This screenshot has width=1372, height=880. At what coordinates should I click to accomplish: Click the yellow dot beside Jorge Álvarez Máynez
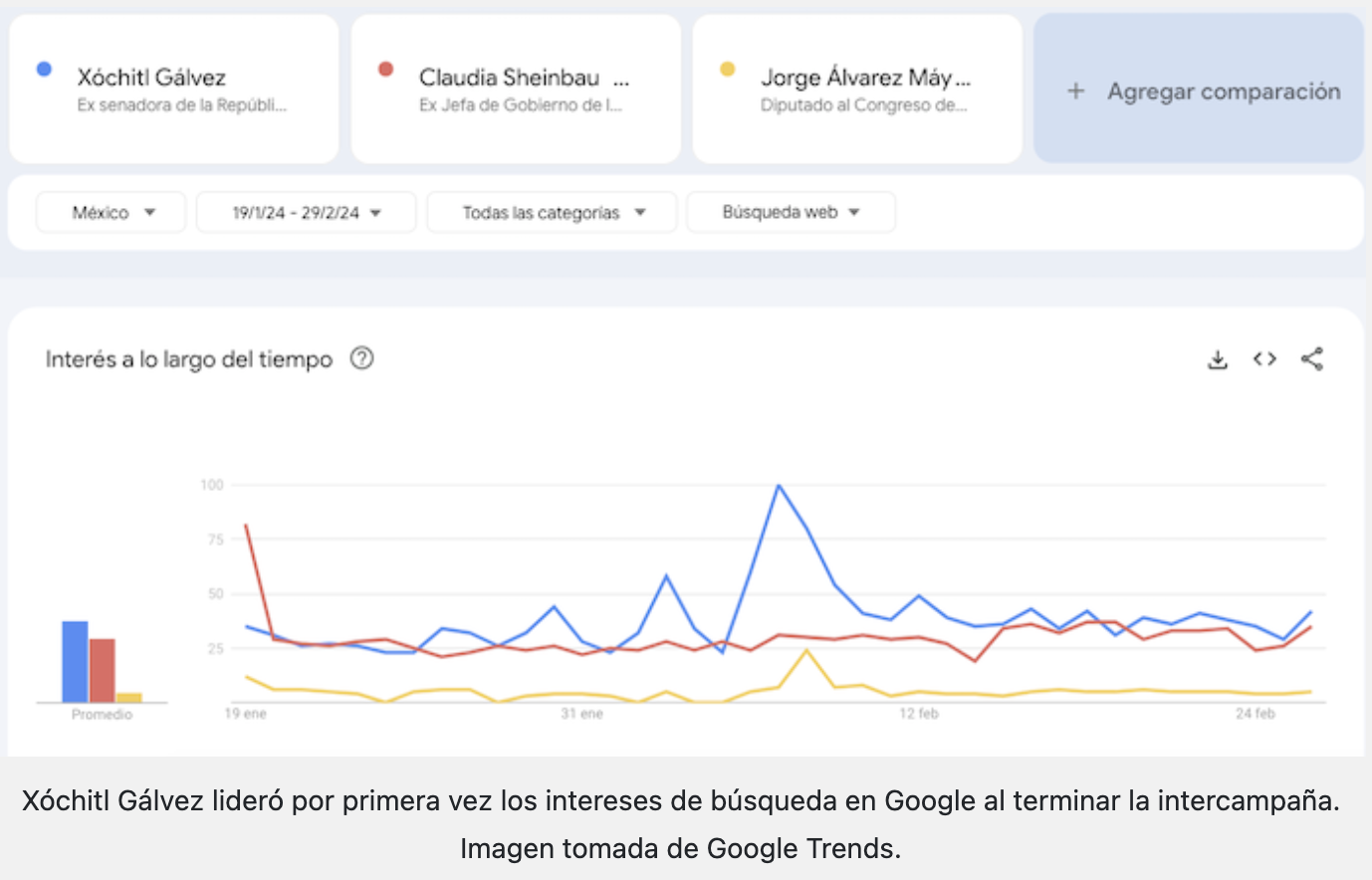728,69
